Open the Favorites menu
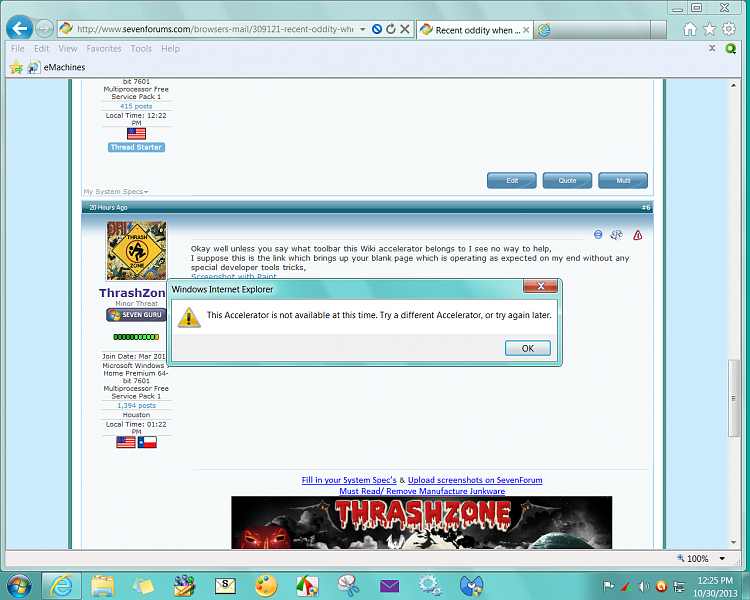Viewport: 750px width, 600px height. pos(104,48)
